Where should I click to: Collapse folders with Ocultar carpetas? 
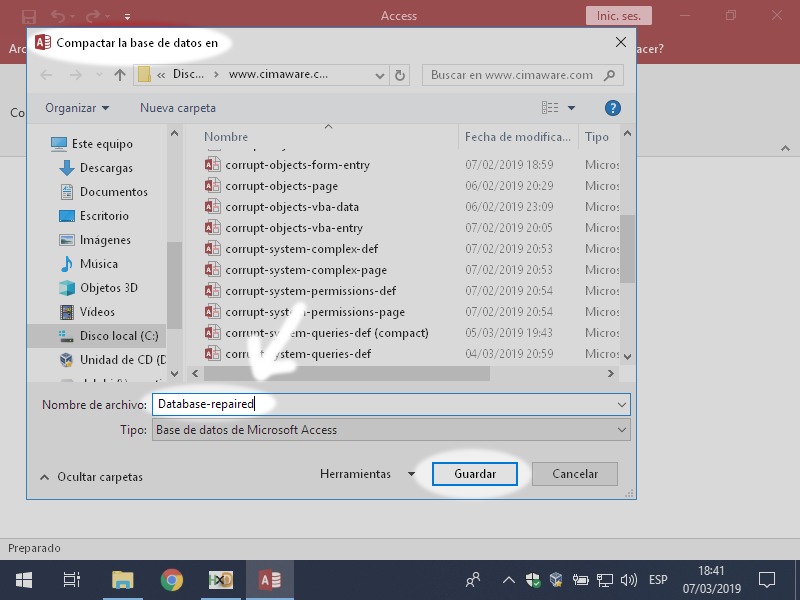coord(91,477)
